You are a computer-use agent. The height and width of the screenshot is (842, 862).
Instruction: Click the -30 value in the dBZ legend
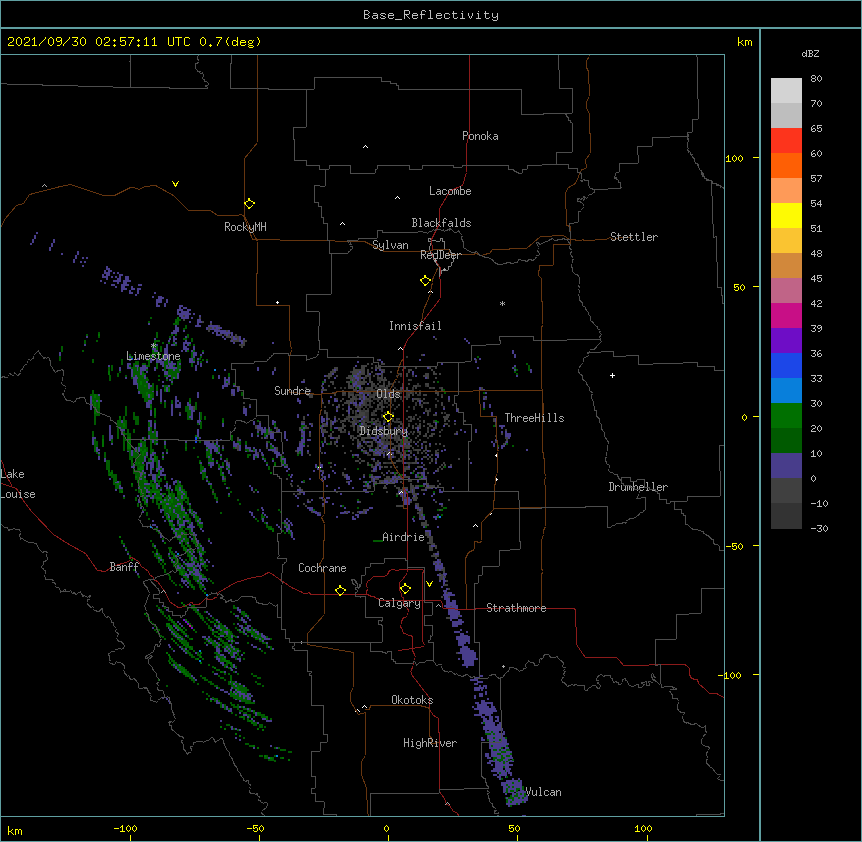(x=819, y=528)
